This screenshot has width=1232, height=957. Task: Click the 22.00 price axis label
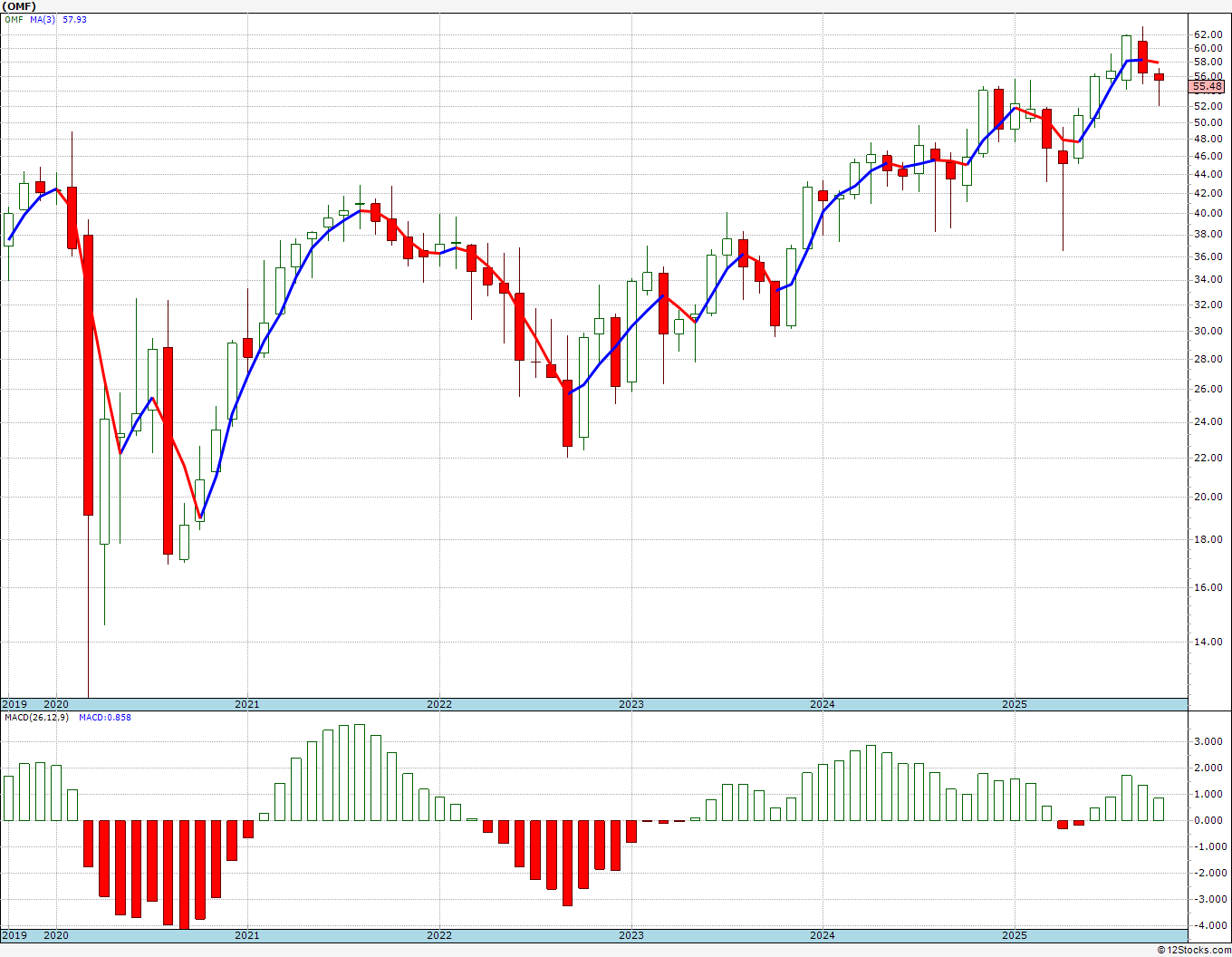tap(1208, 458)
